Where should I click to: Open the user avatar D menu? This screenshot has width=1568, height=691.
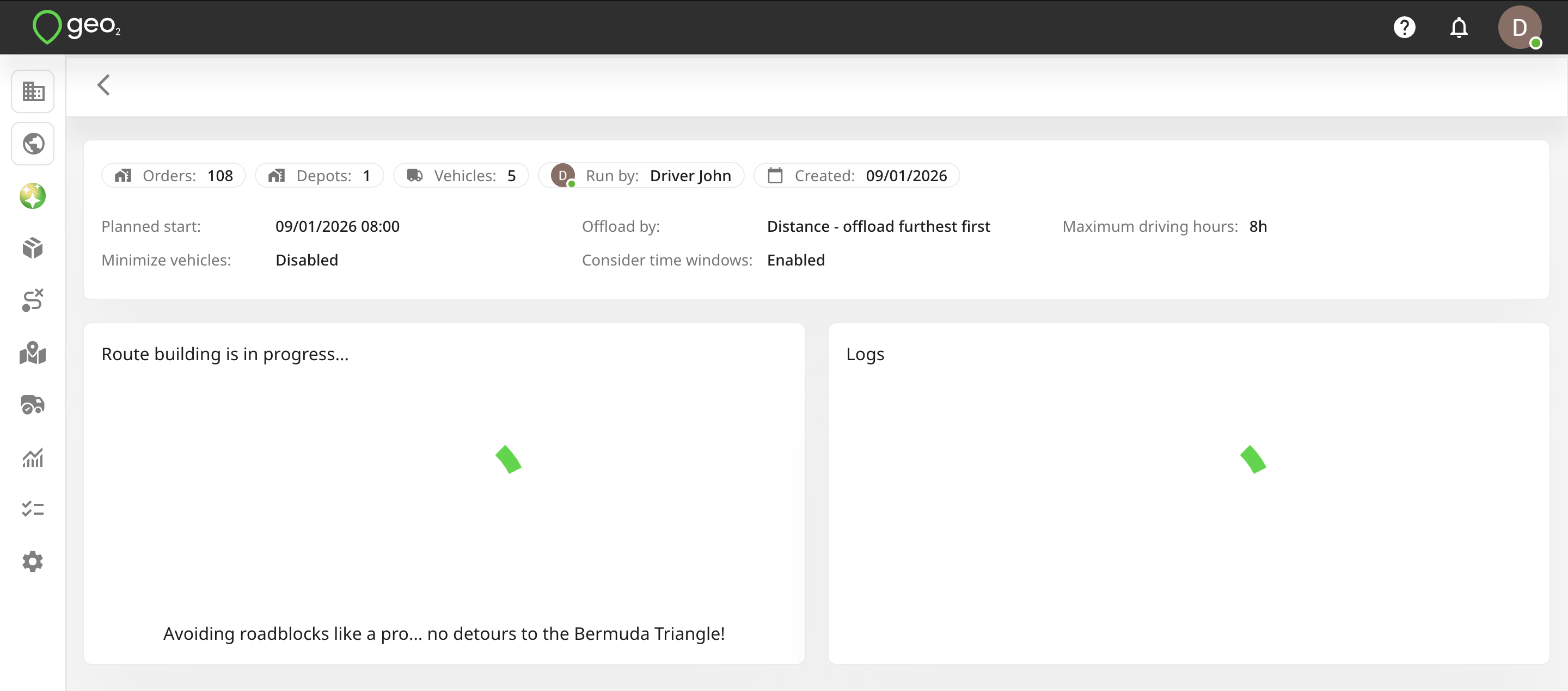(1520, 27)
